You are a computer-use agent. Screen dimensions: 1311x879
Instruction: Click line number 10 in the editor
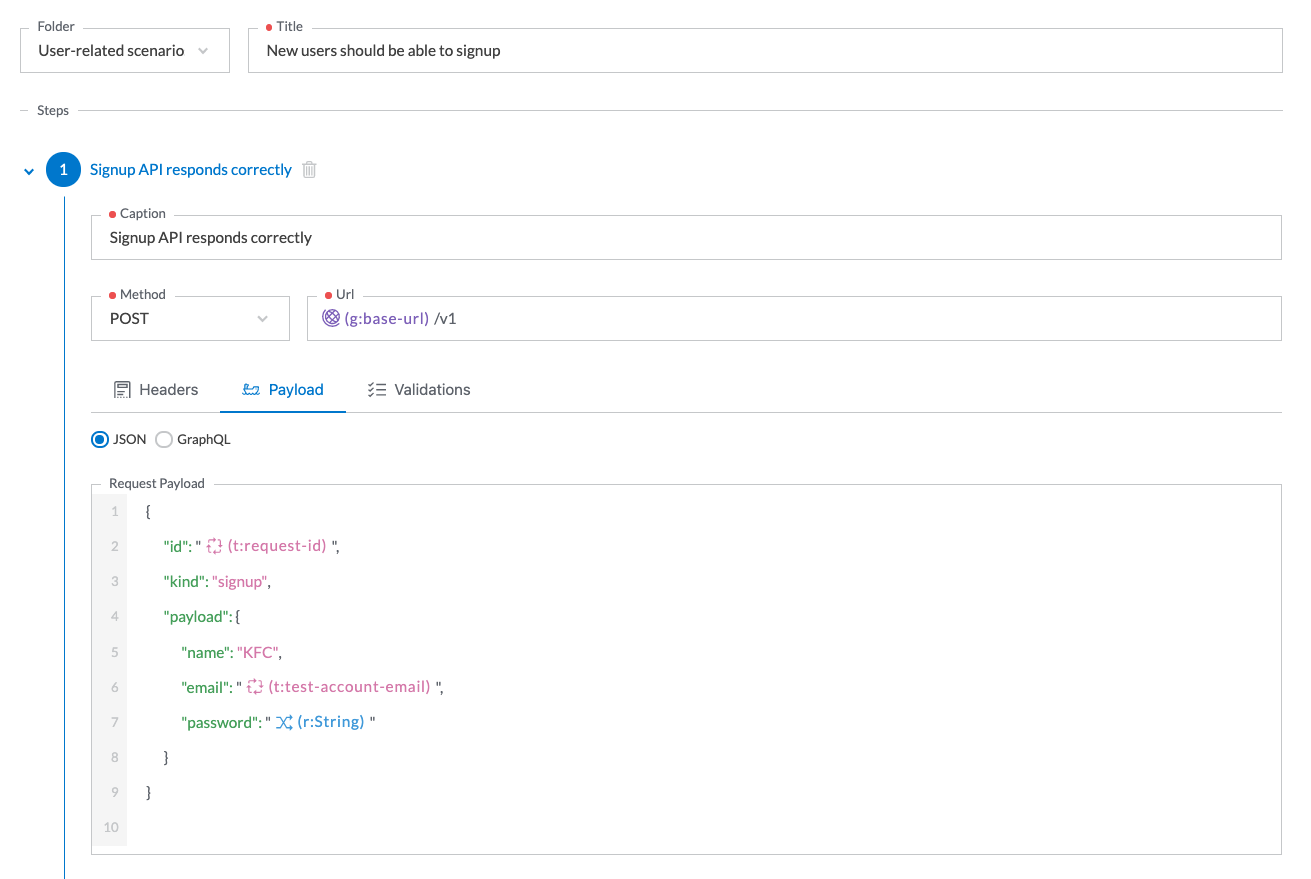110,827
